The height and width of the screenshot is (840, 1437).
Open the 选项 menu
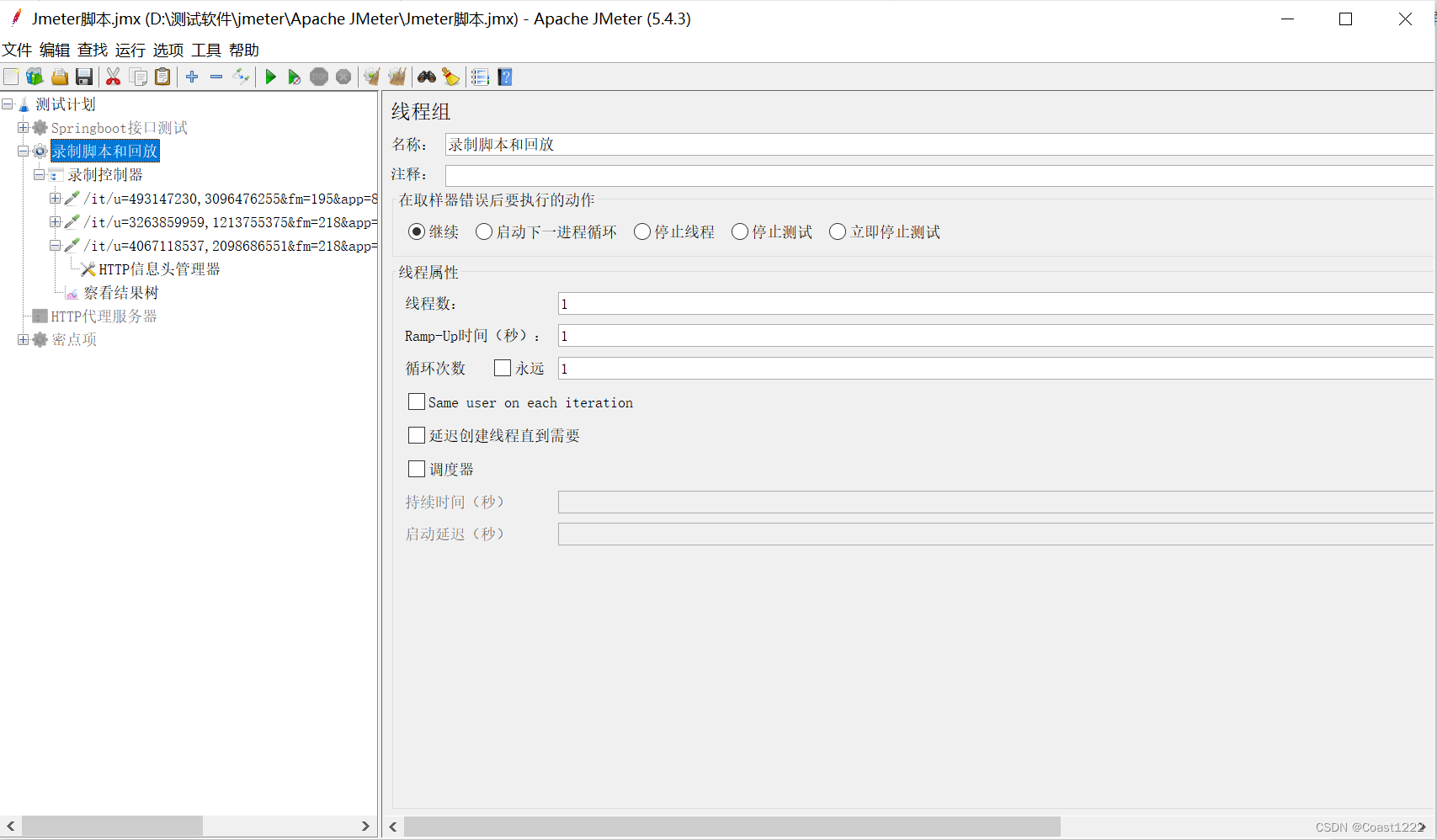(x=168, y=51)
